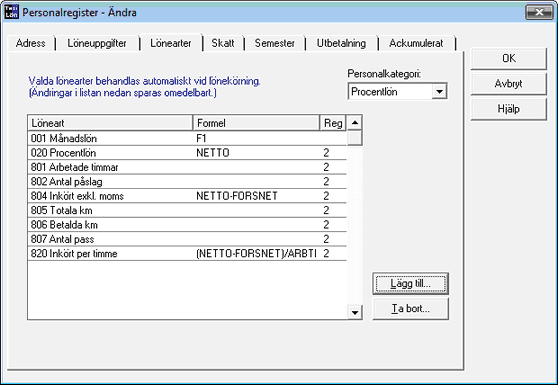
Task: Click the scrollbar thumb in löneart list
Action: pyautogui.click(x=354, y=138)
